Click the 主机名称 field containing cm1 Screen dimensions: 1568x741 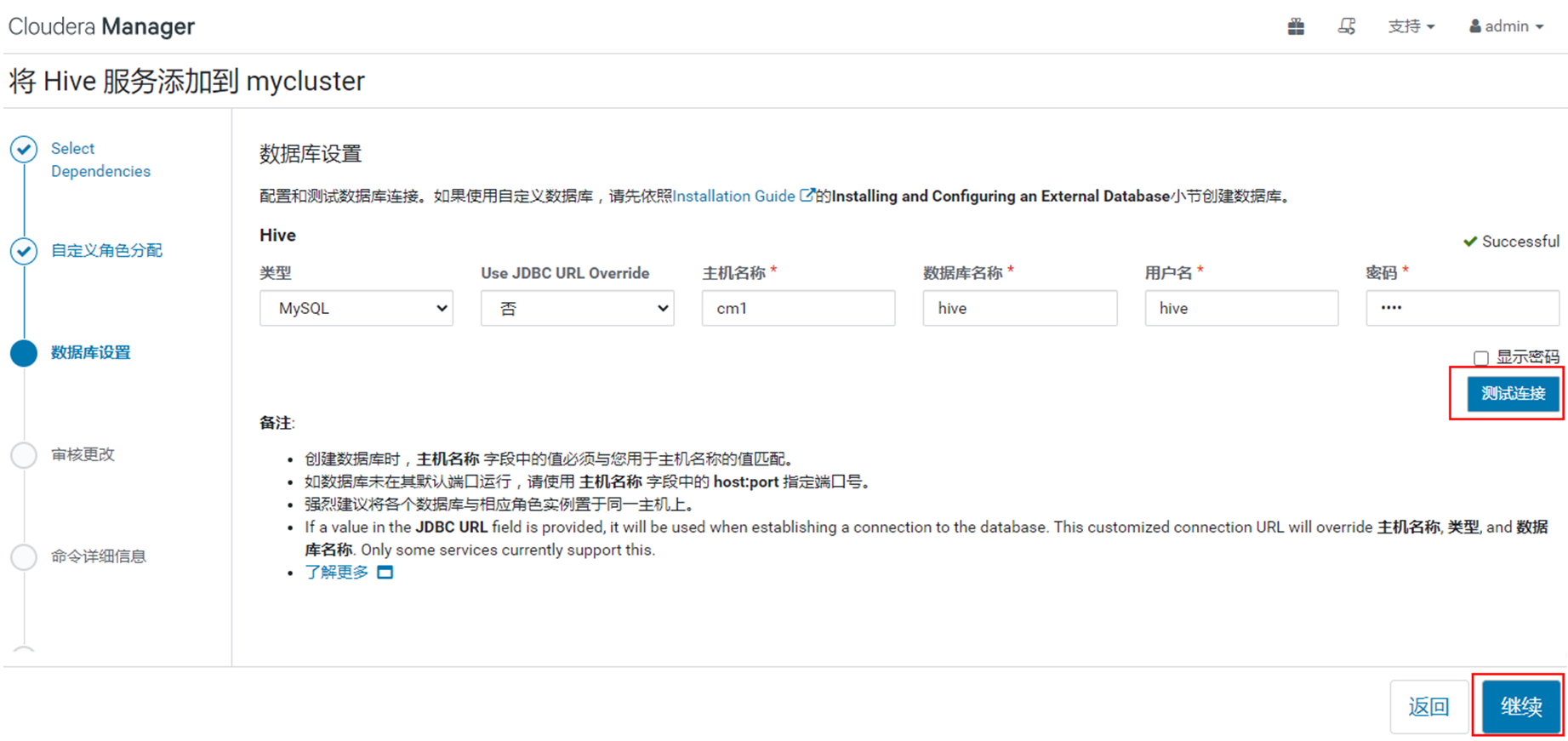click(x=799, y=308)
